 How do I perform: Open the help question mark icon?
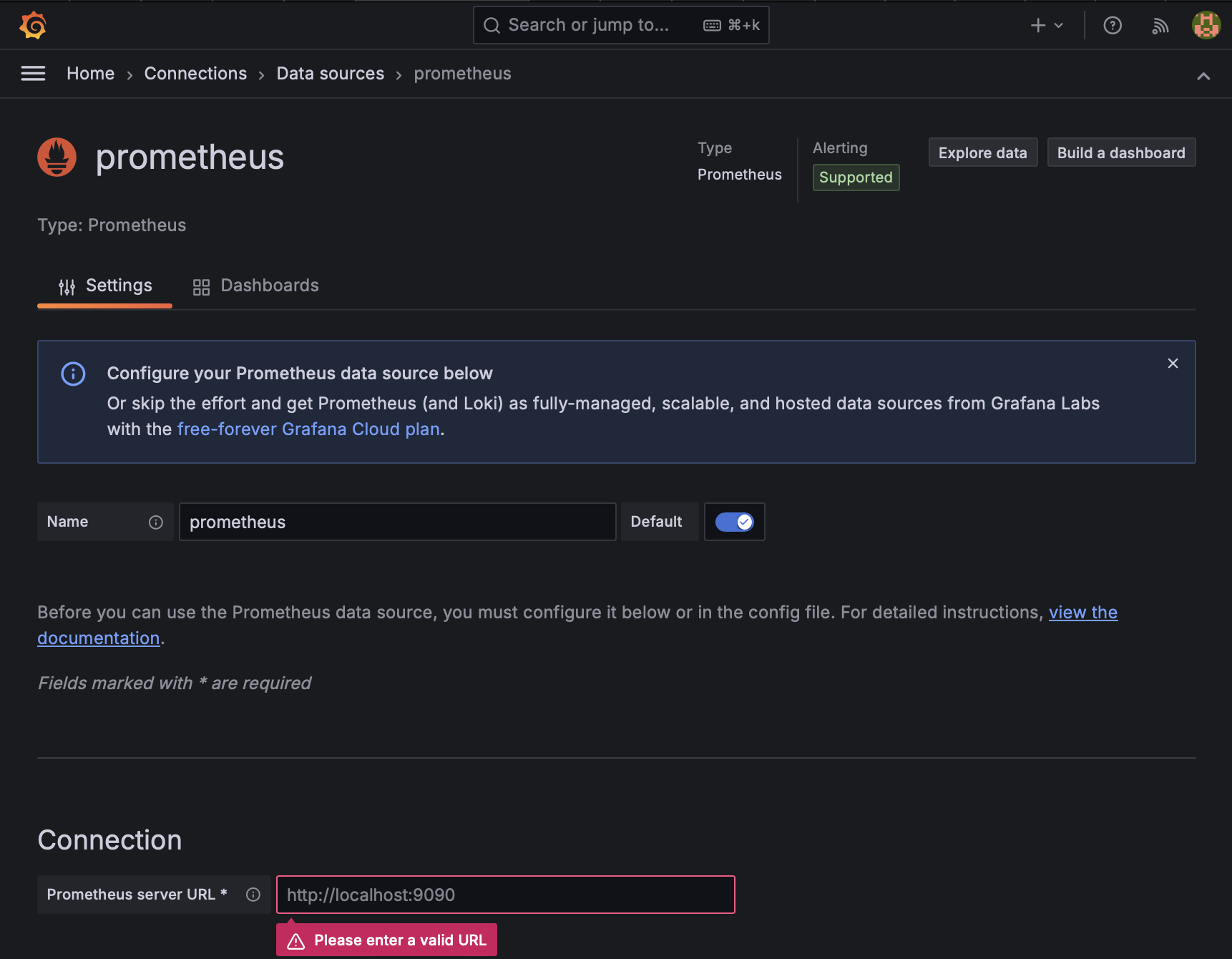point(1113,26)
